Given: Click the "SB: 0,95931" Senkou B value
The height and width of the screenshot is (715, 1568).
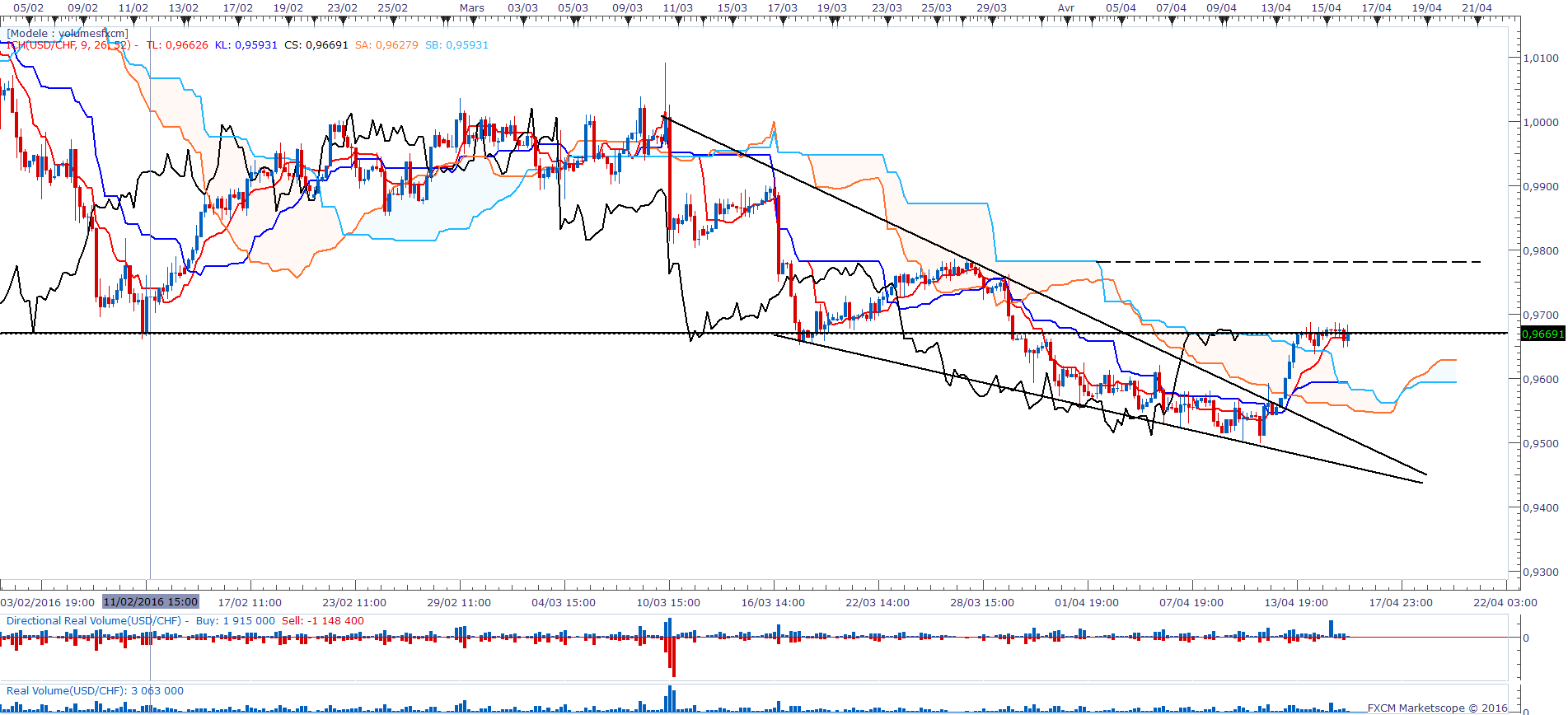Looking at the screenshot, I should [457, 45].
